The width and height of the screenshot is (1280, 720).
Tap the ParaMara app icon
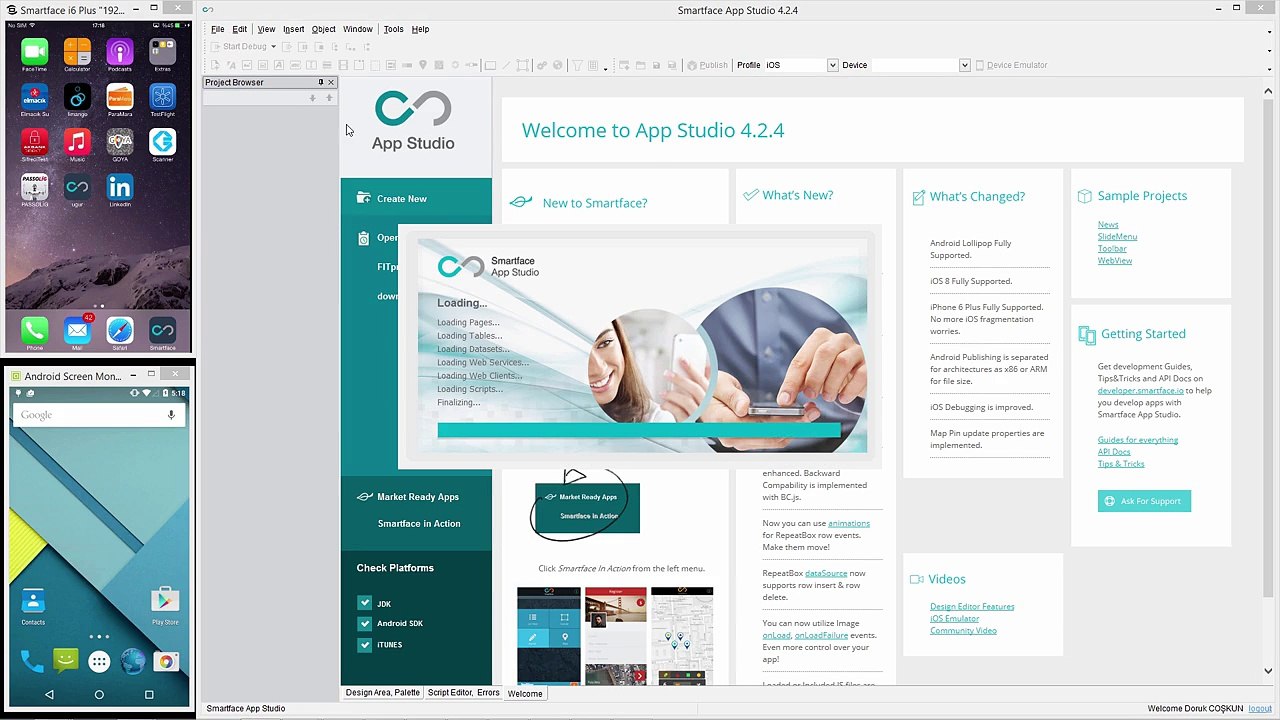click(119, 97)
